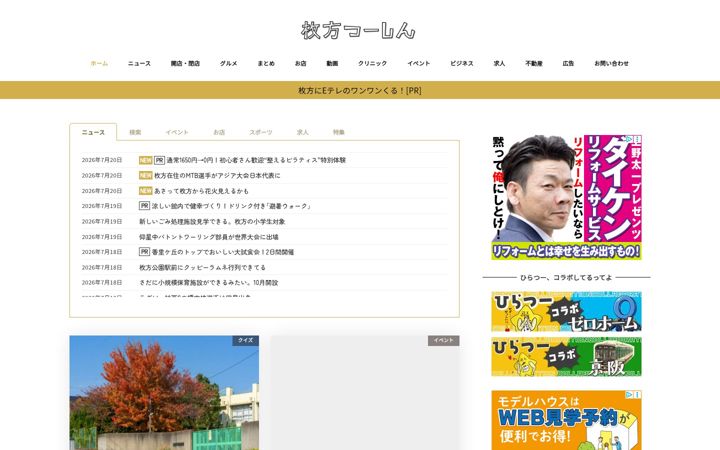Click the クイズ category label on the tree card
Screen dimensions: 720x450
[246, 340]
